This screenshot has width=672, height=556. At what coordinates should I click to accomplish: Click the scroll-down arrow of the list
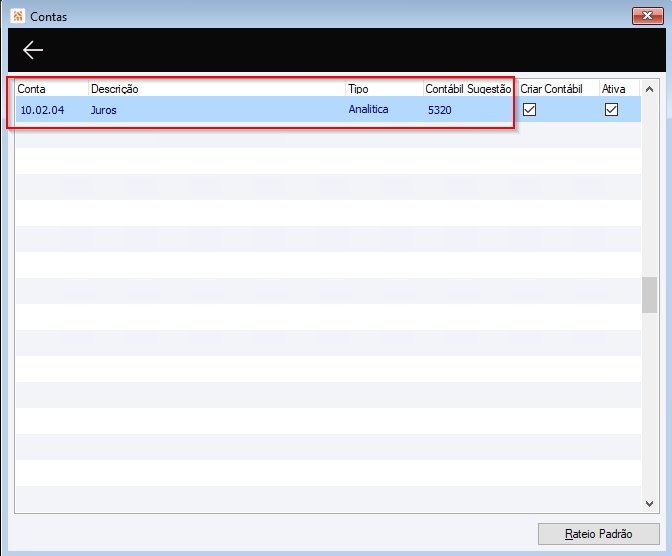(x=649, y=504)
